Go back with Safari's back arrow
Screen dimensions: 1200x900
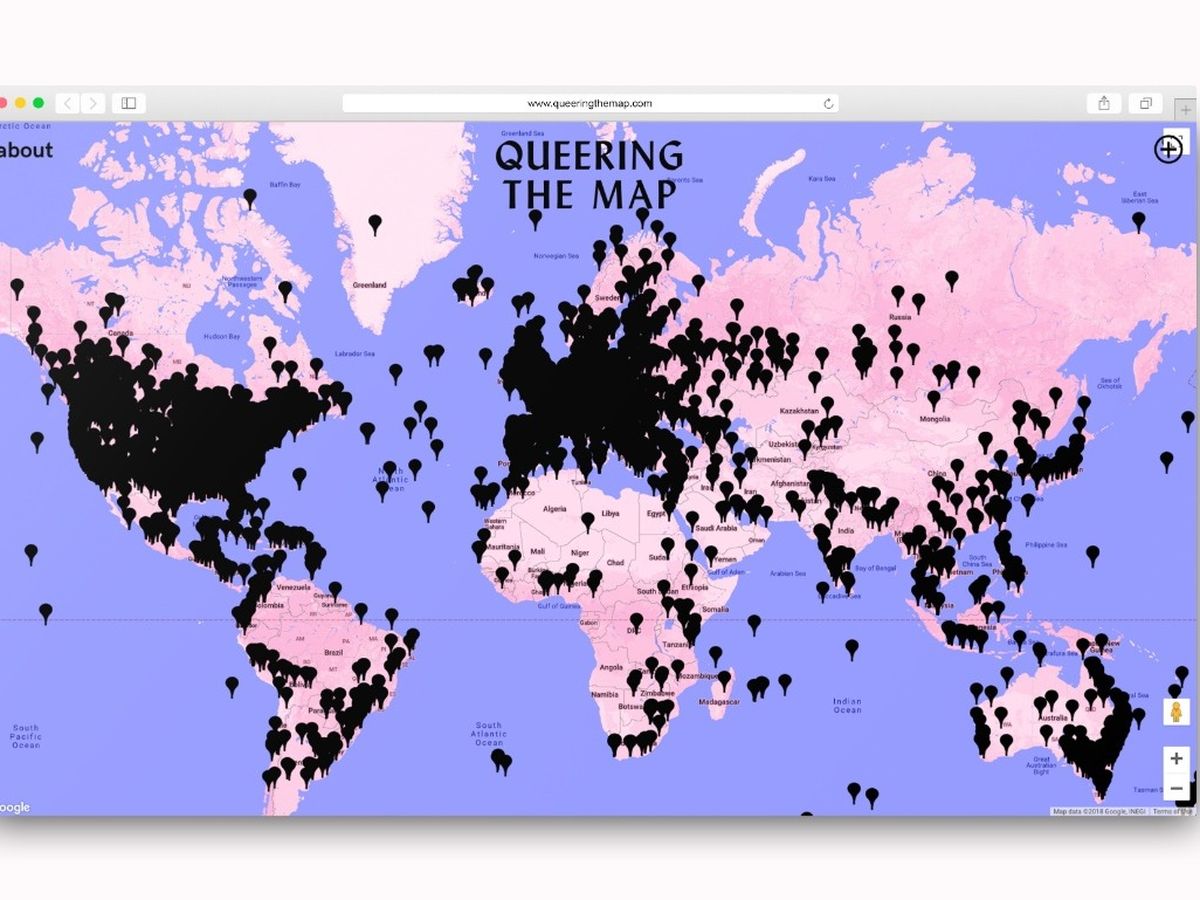click(x=67, y=103)
